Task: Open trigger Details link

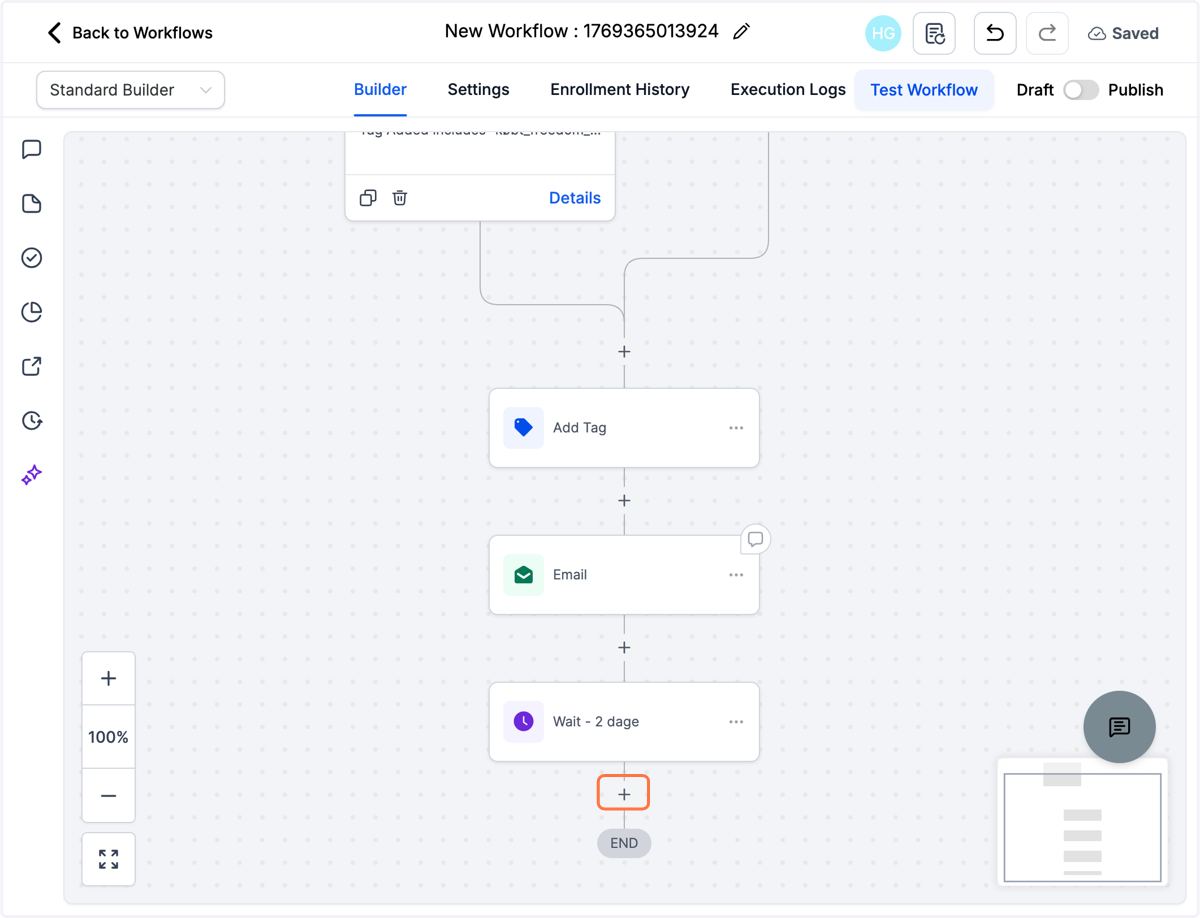Action: pyautogui.click(x=575, y=198)
